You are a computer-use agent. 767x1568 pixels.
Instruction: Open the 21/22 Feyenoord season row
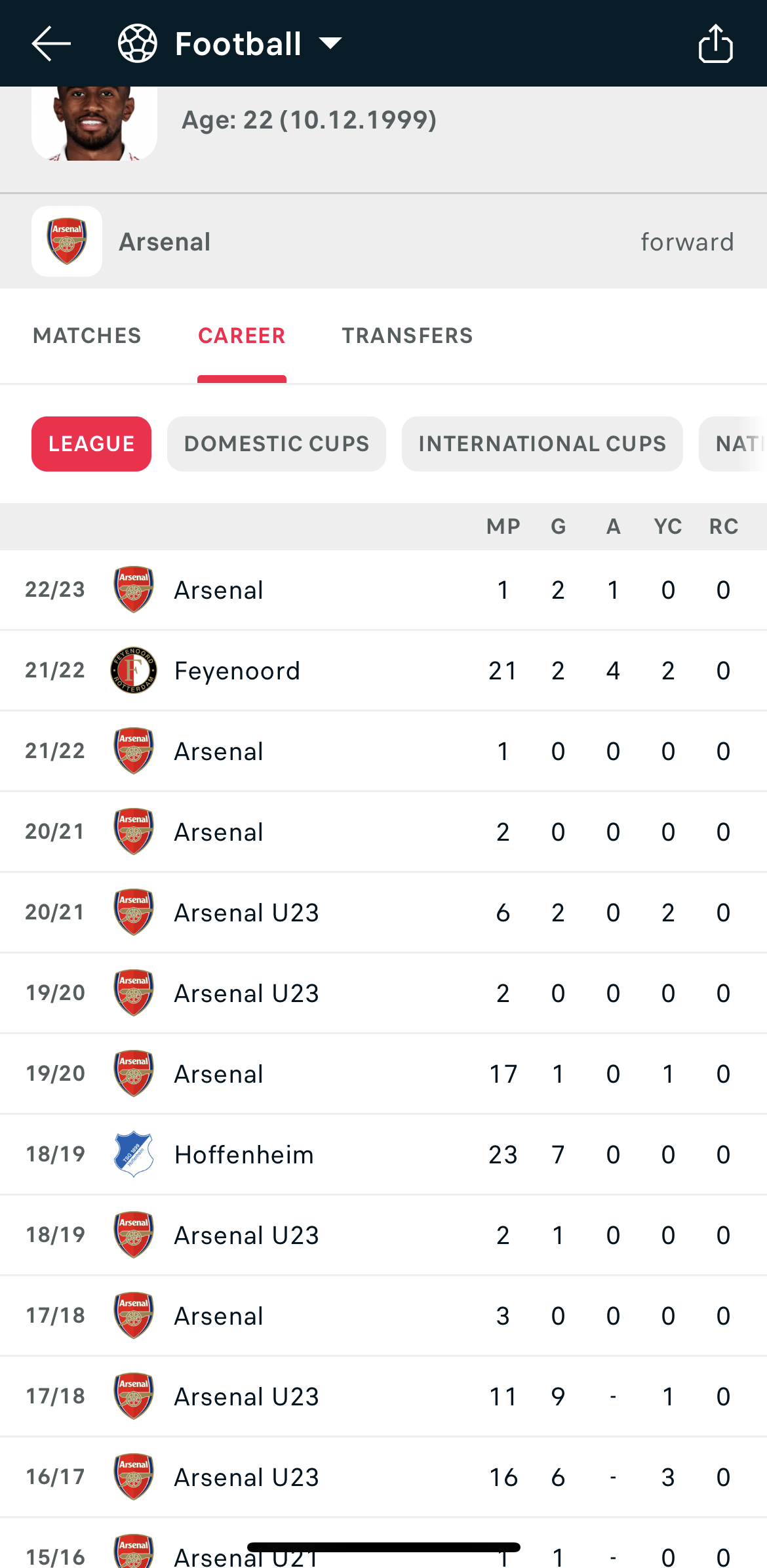(383, 671)
